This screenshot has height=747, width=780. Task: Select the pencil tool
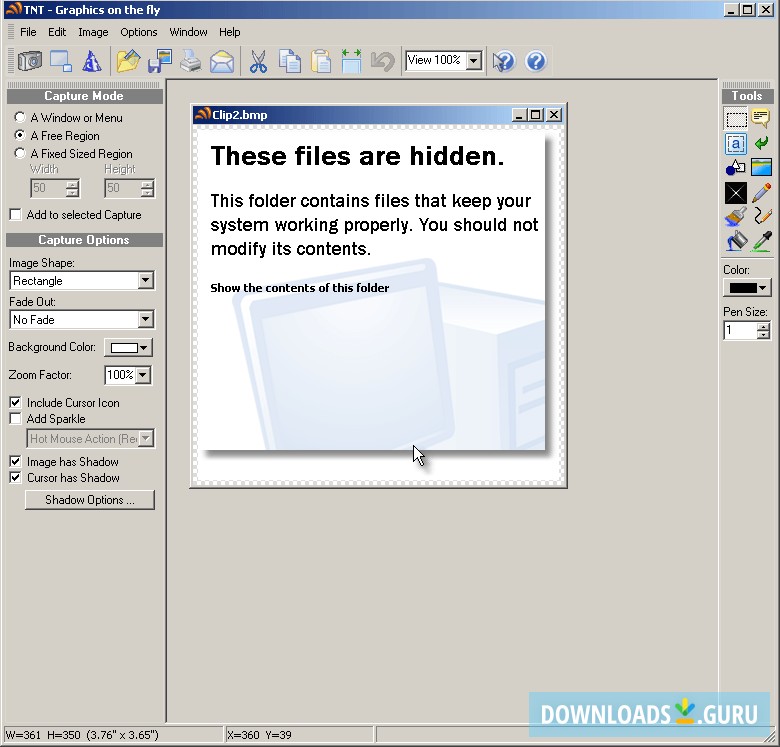(x=761, y=193)
